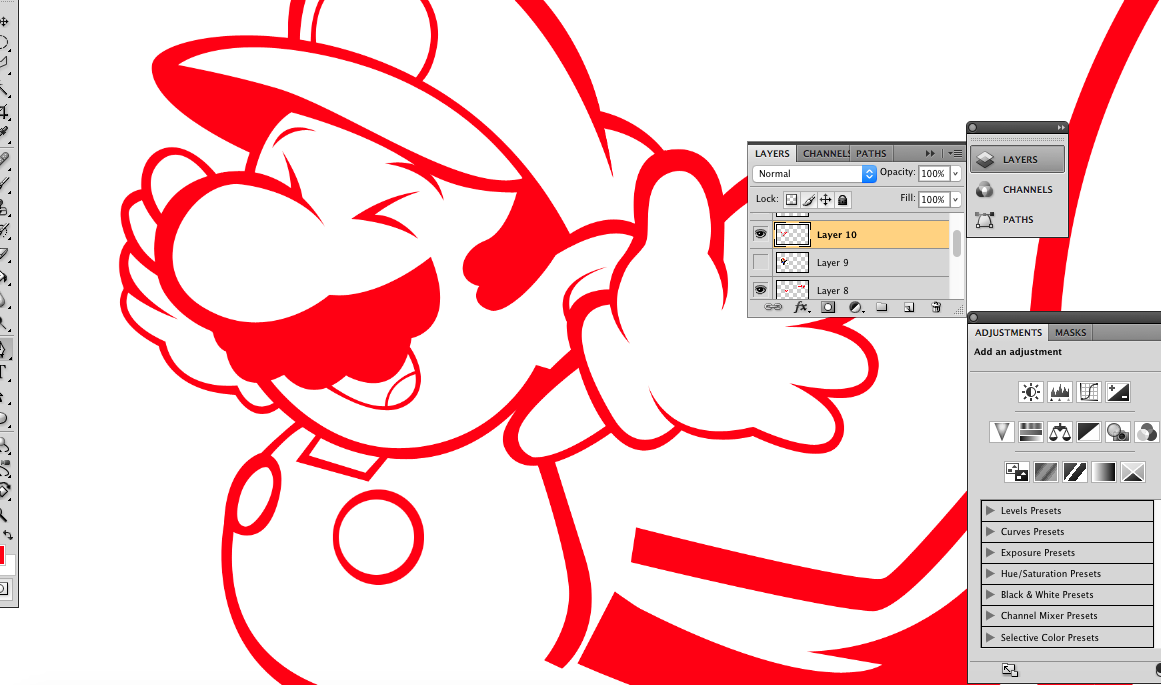Select the Pen tool in toolbox
Viewport: 1161px width, 685px height.
[x=4, y=348]
